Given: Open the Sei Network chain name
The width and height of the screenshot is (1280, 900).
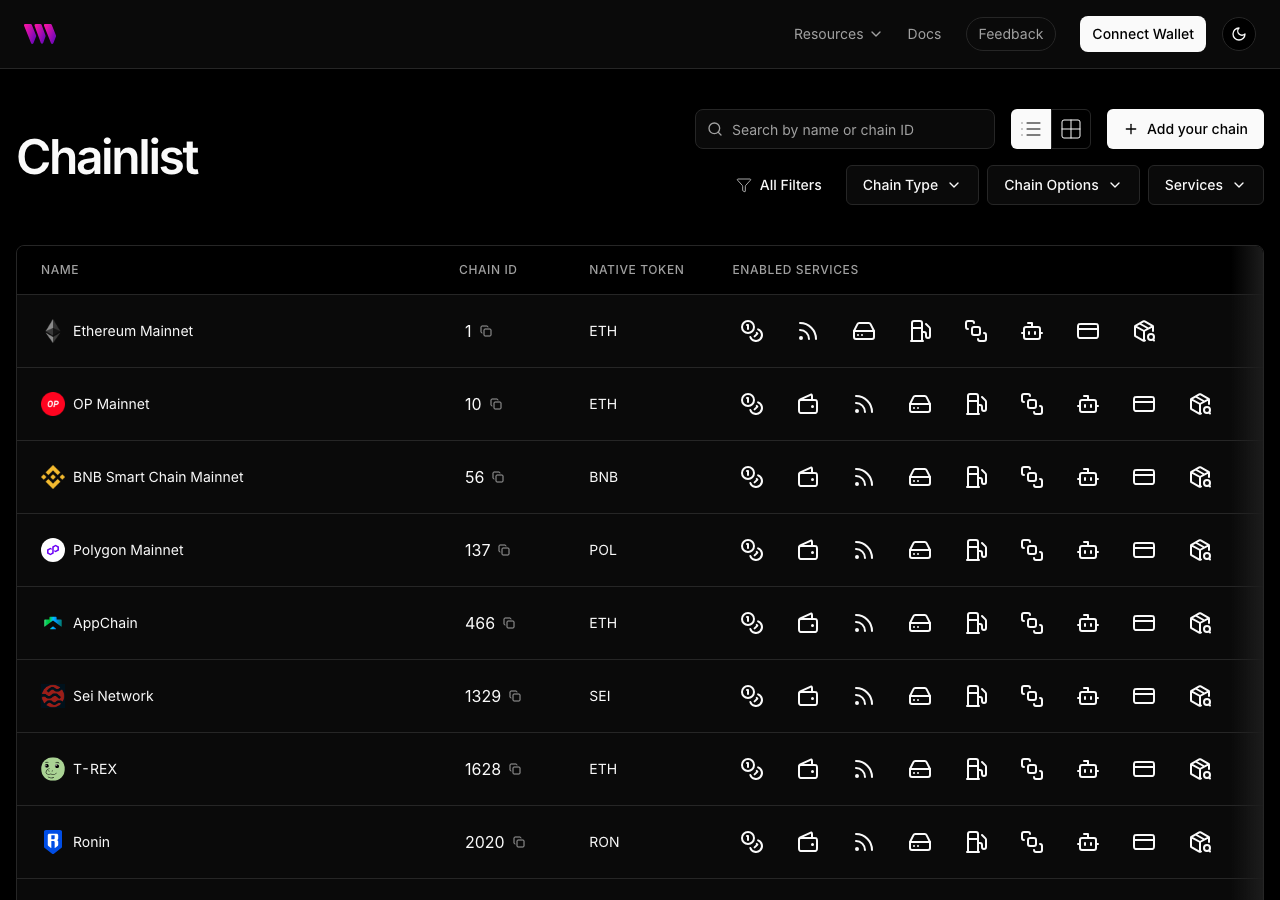Looking at the screenshot, I should (x=113, y=696).
